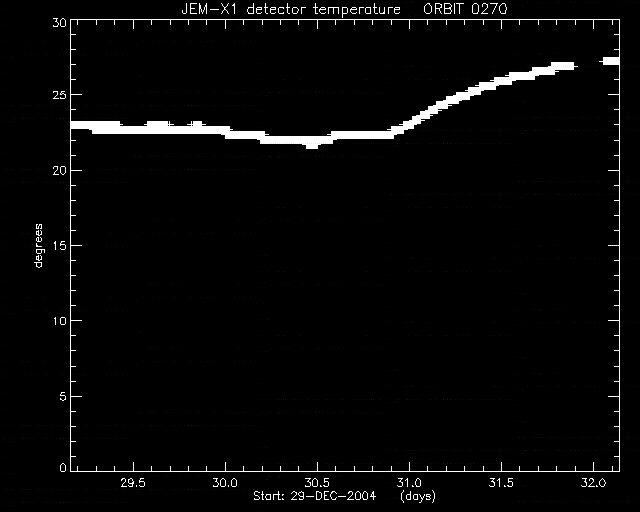Click the y-axis value 10
This screenshot has height=512, width=640.
pos(59,321)
